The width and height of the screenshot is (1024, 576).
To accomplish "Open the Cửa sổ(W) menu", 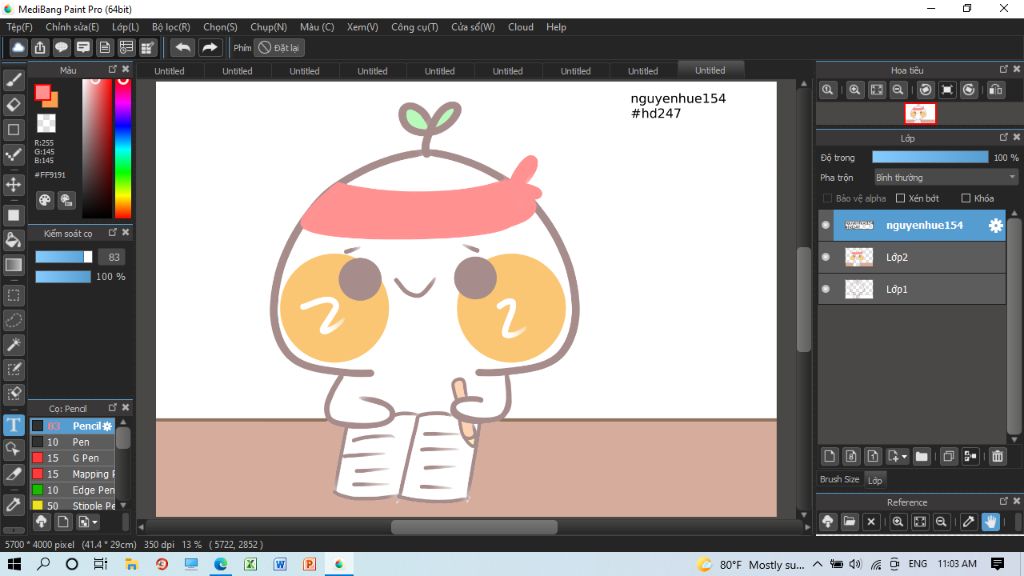I will [x=473, y=27].
